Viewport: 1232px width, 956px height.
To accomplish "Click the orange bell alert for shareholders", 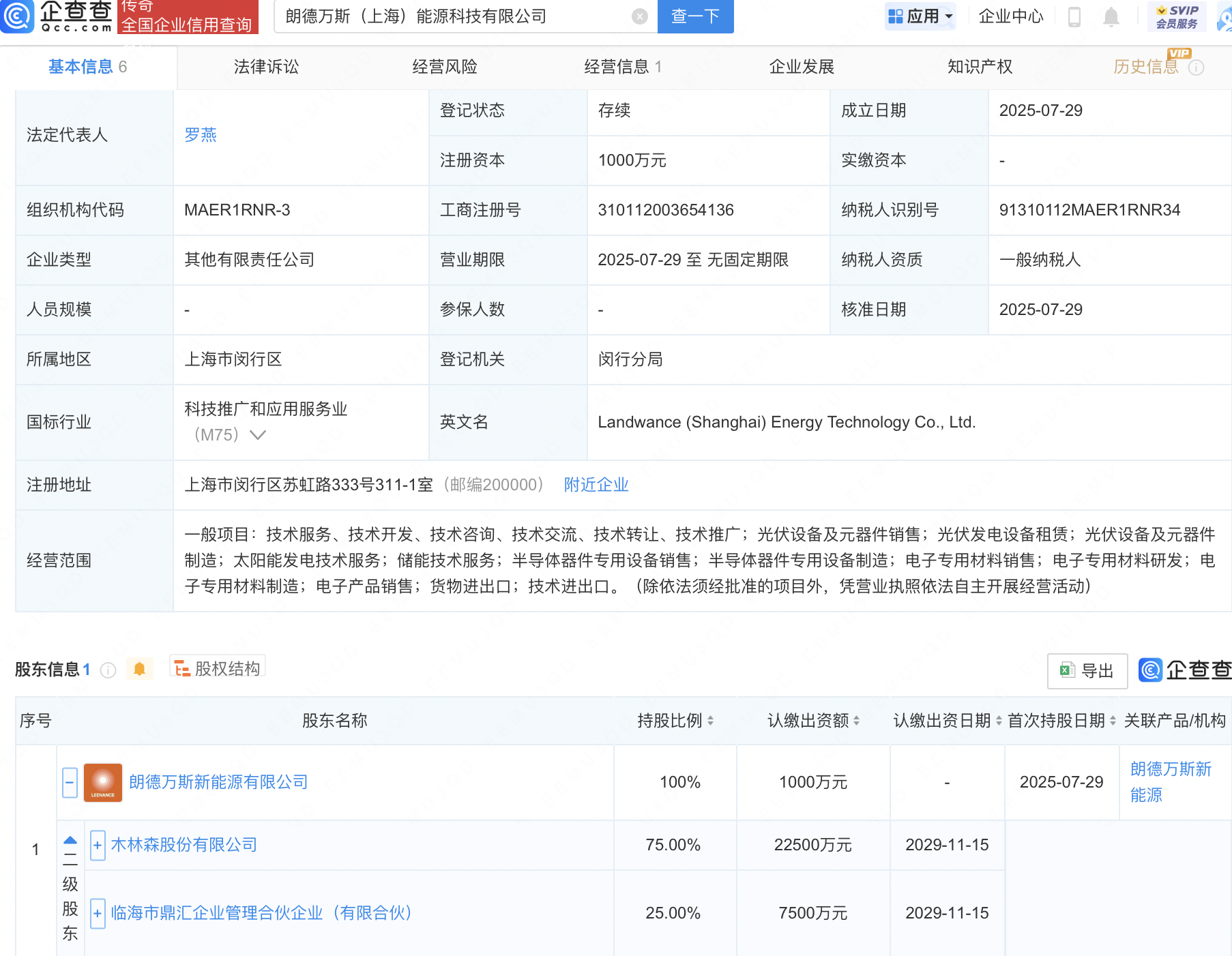I will coord(139,669).
